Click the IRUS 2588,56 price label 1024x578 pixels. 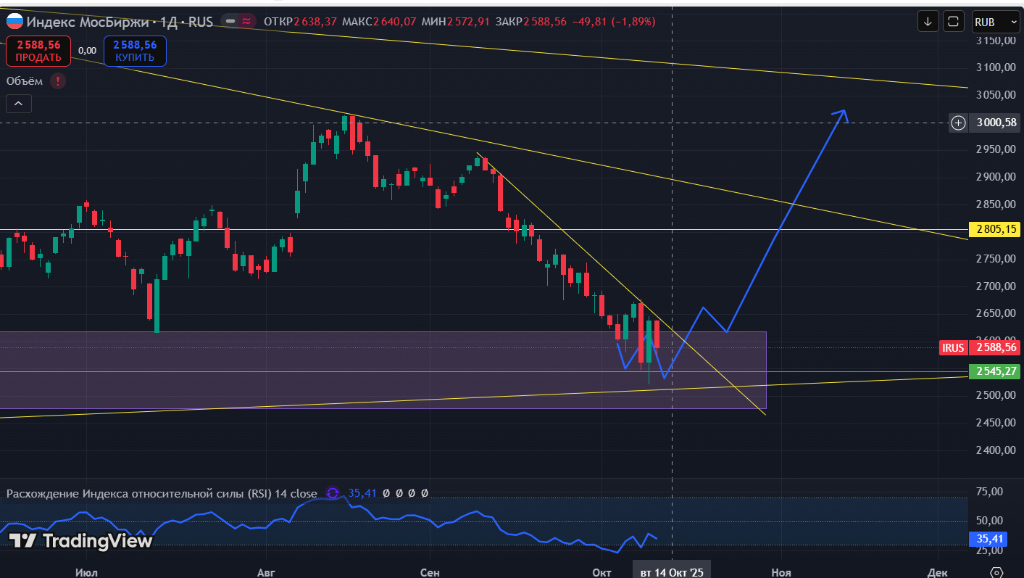[979, 347]
